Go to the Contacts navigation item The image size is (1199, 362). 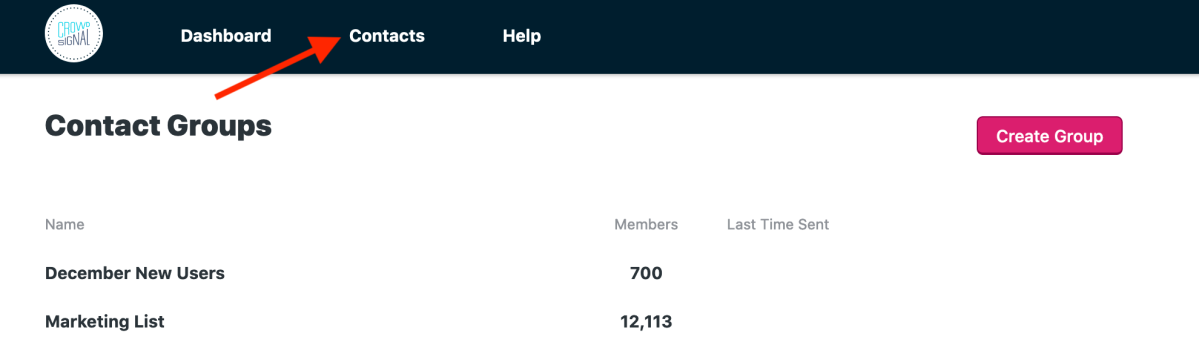coord(387,36)
